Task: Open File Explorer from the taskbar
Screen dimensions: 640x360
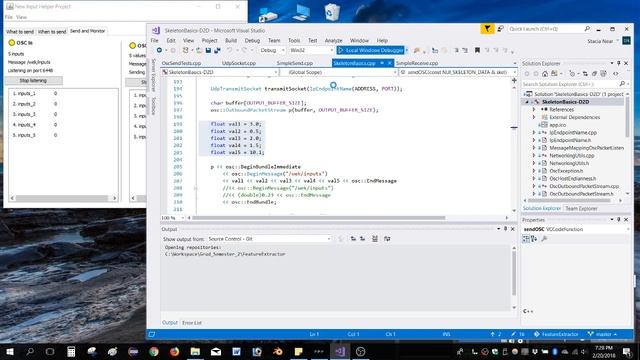Action: tap(195, 351)
